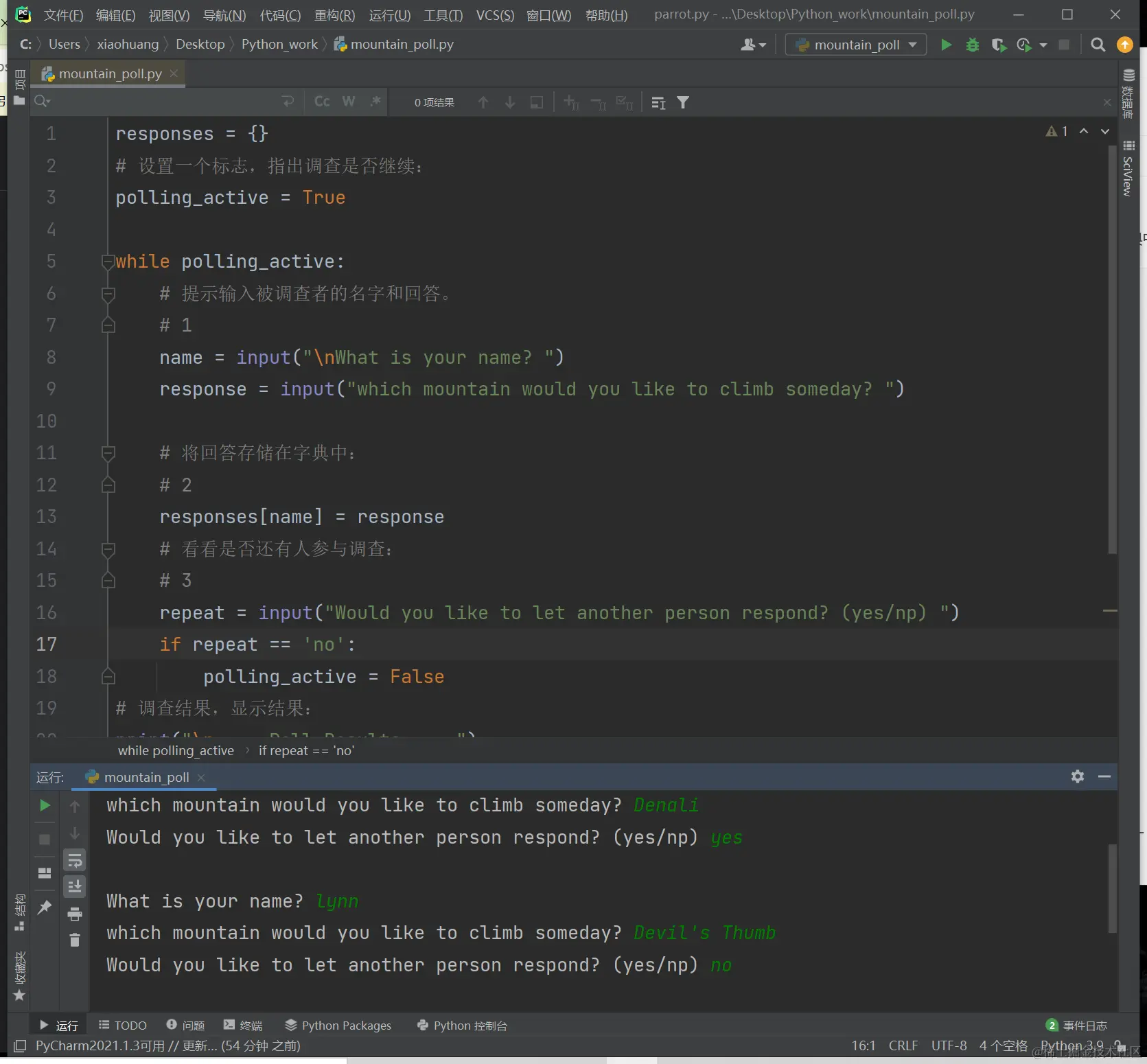Open the VCS(S) menu

click(495, 15)
